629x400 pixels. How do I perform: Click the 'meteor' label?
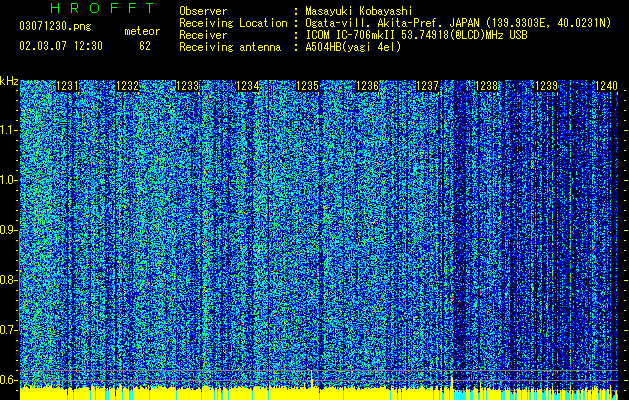(142, 31)
